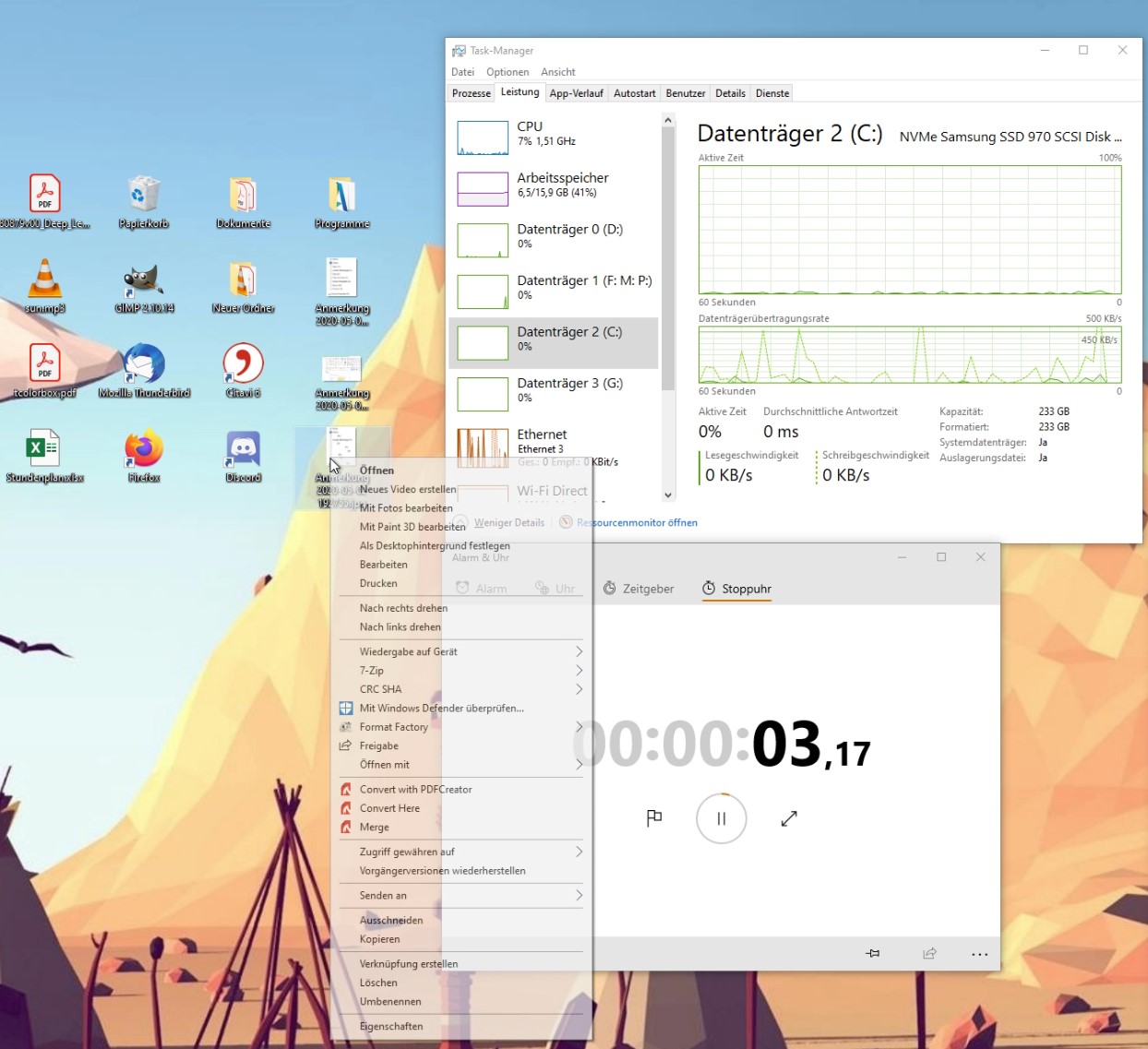Select the Dokumente folder on desktop
The image size is (1148, 1049).
[244, 202]
